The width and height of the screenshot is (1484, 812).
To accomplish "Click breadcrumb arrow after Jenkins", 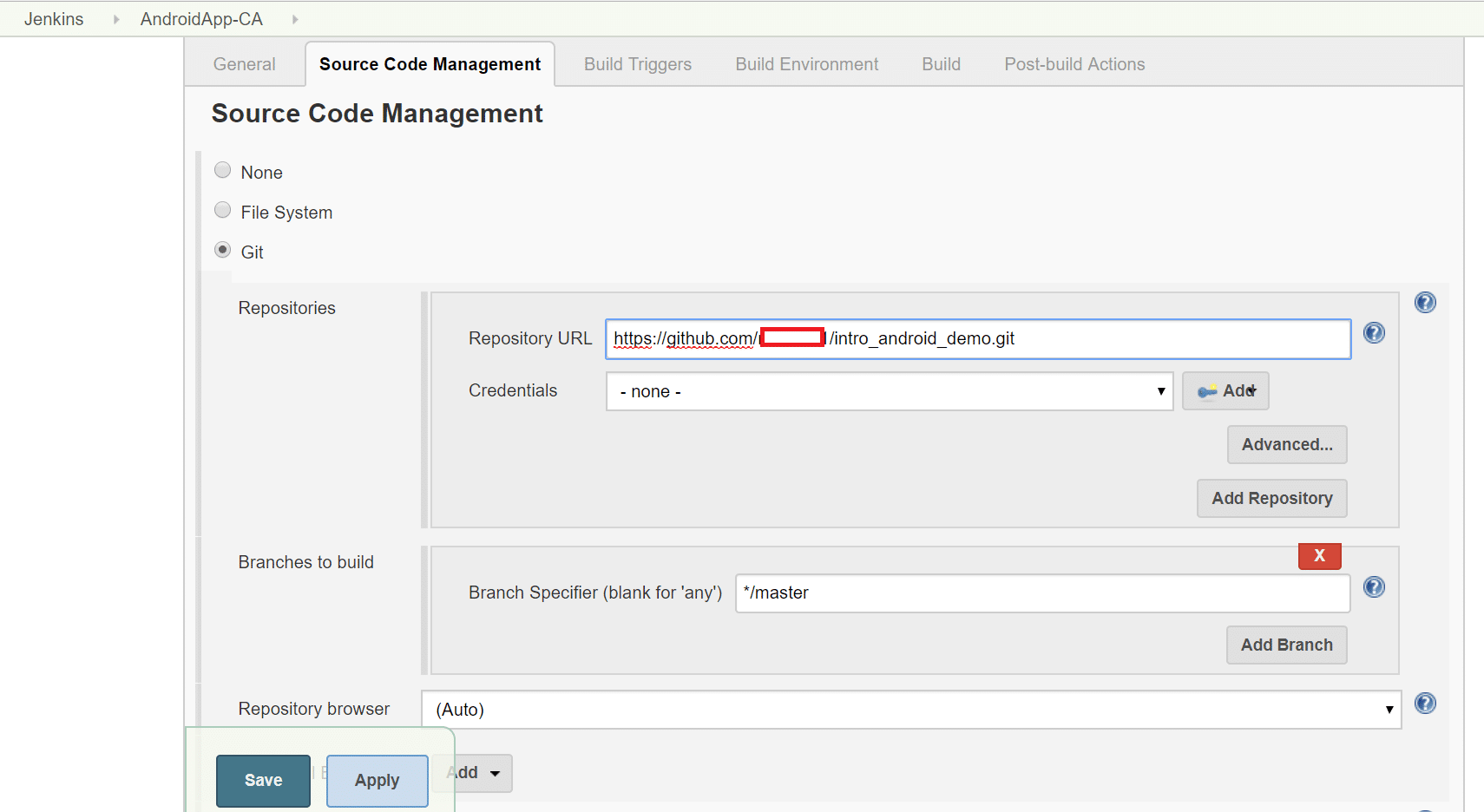I will click(x=116, y=19).
